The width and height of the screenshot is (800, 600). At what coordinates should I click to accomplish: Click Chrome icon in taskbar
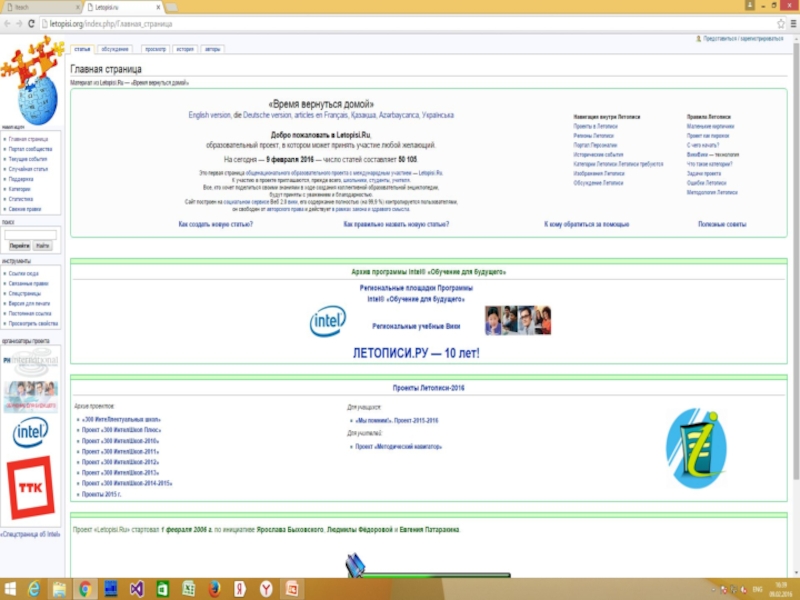point(85,589)
